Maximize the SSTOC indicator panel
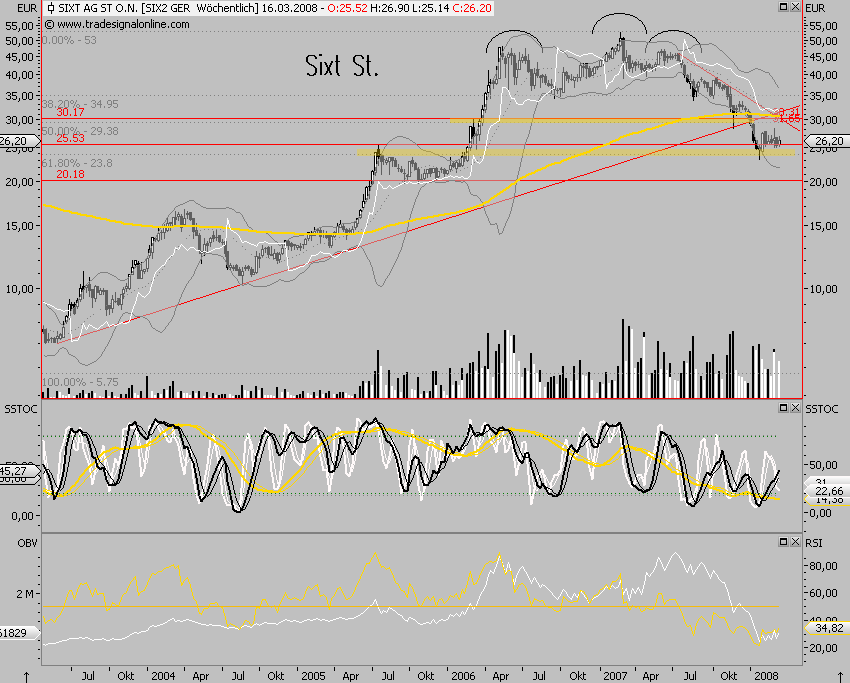The image size is (850, 683). (783, 406)
